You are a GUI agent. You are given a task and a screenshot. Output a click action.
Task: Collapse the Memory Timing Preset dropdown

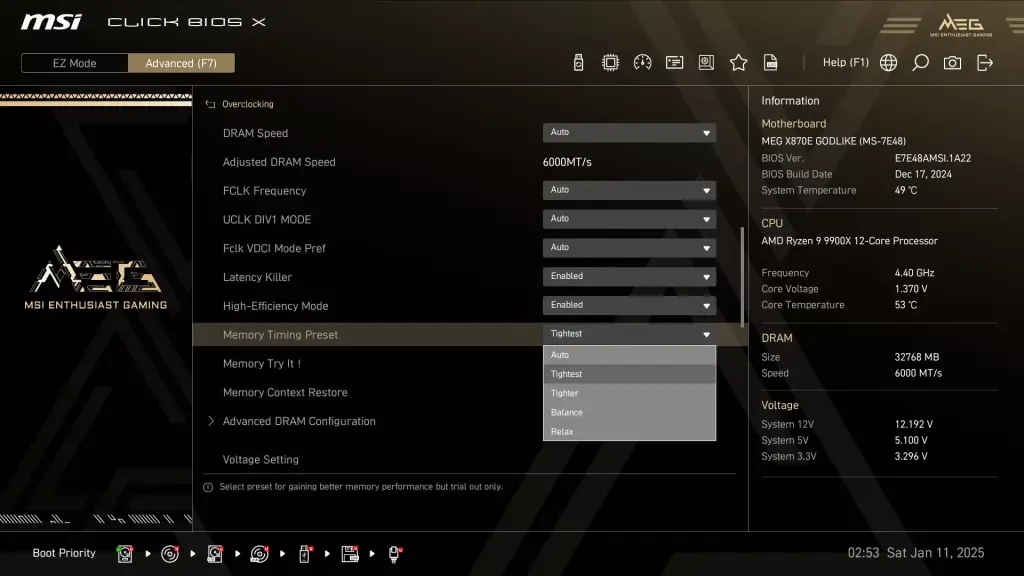pos(629,334)
